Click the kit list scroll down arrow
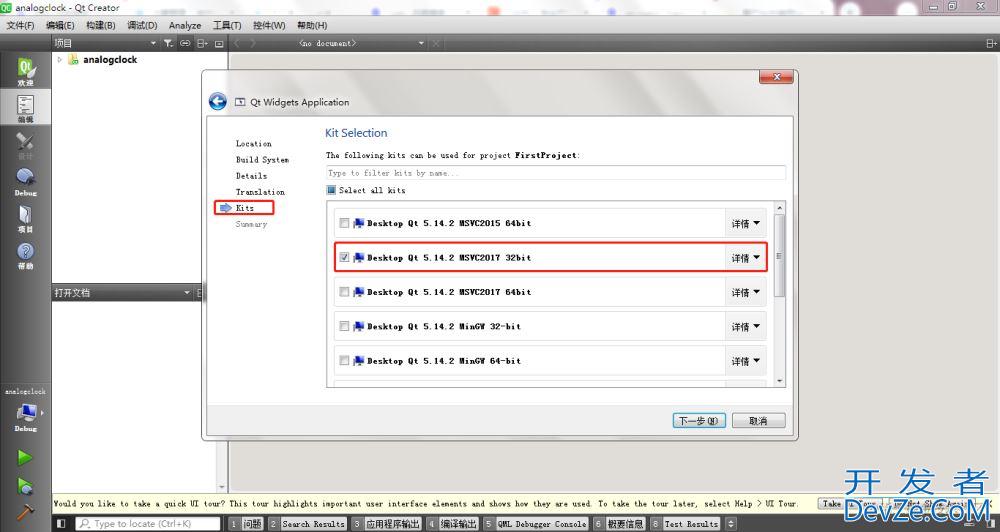Screen dimensions: 1000x532 [779, 381]
